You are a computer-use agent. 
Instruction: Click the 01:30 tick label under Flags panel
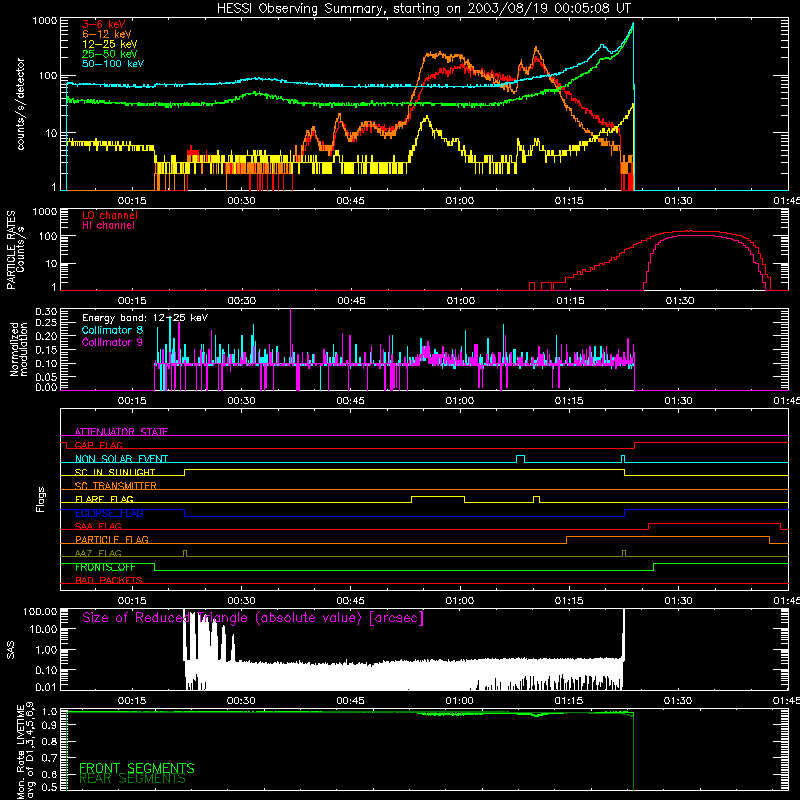[x=678, y=601]
